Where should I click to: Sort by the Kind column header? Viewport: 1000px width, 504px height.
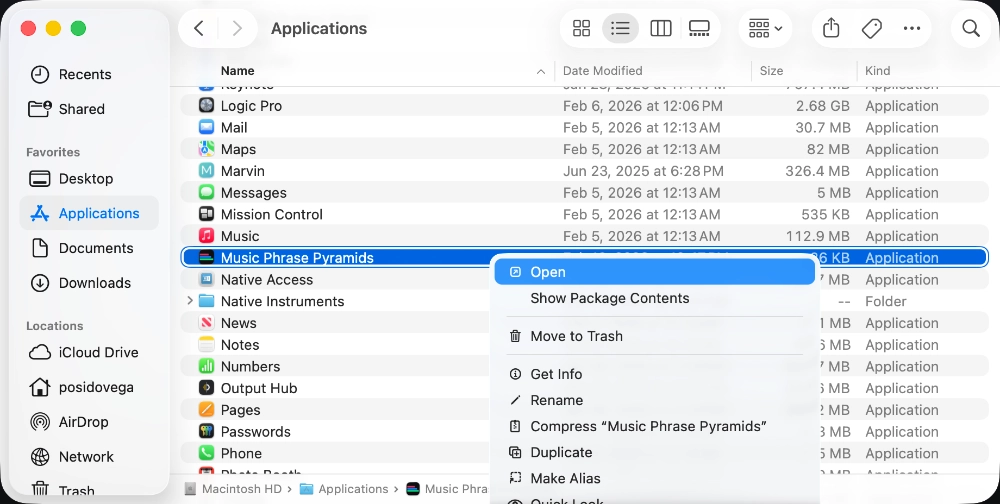(x=878, y=71)
